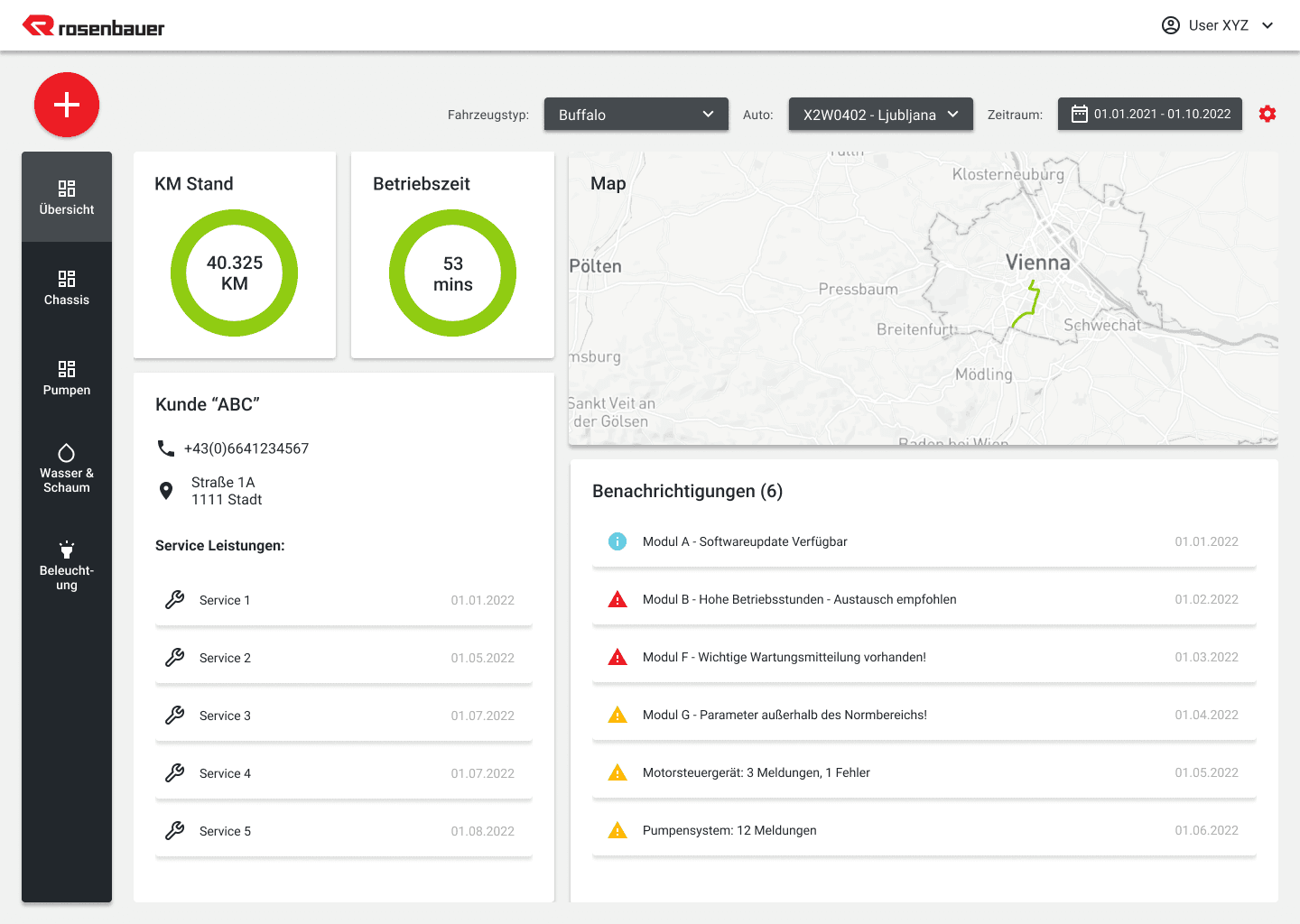This screenshot has height=924, width=1300.
Task: Open the Beleuchtung sidebar tab
Action: [x=67, y=565]
